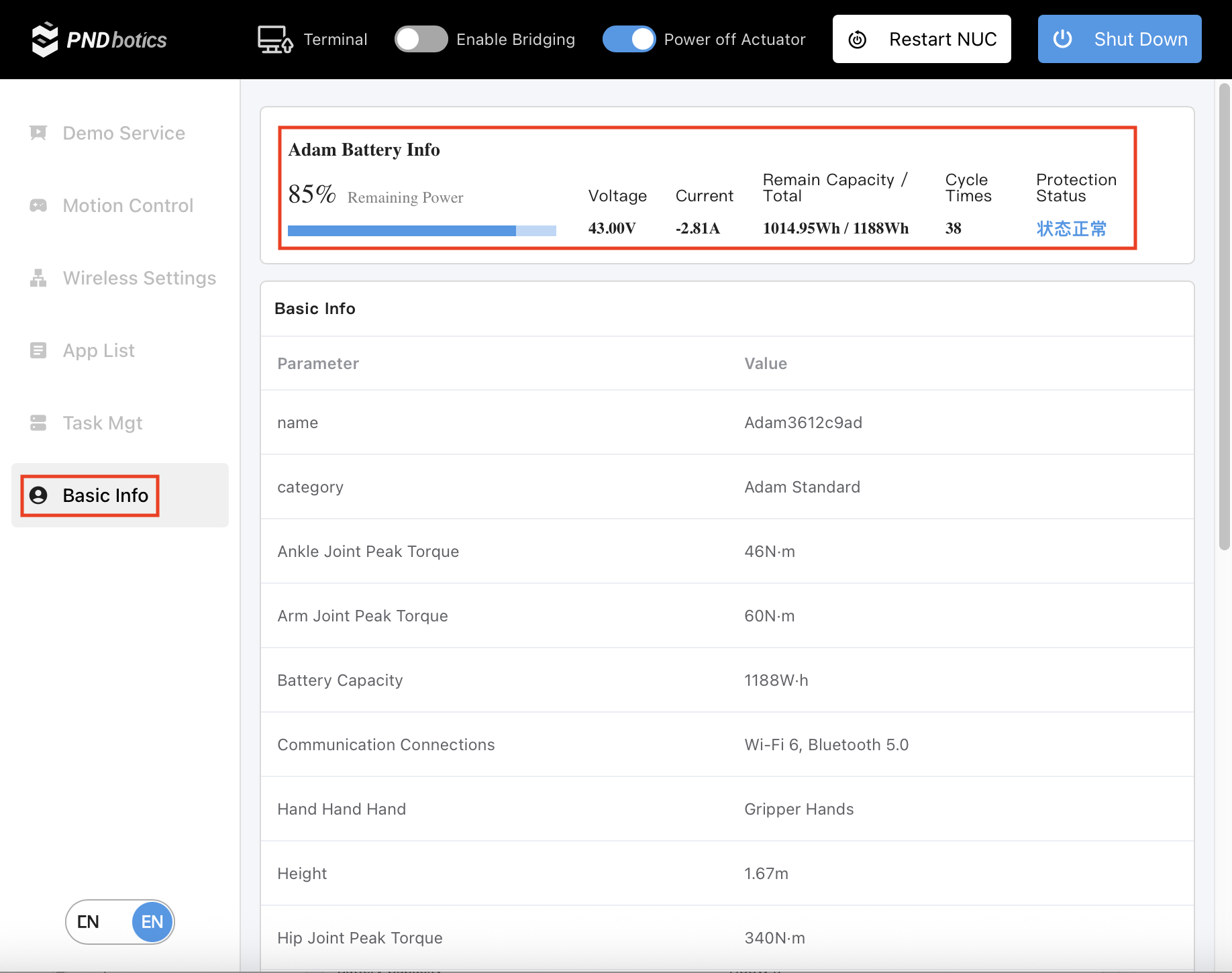1232x973 pixels.
Task: Turn off the Power off Actuator toggle
Action: coord(629,39)
